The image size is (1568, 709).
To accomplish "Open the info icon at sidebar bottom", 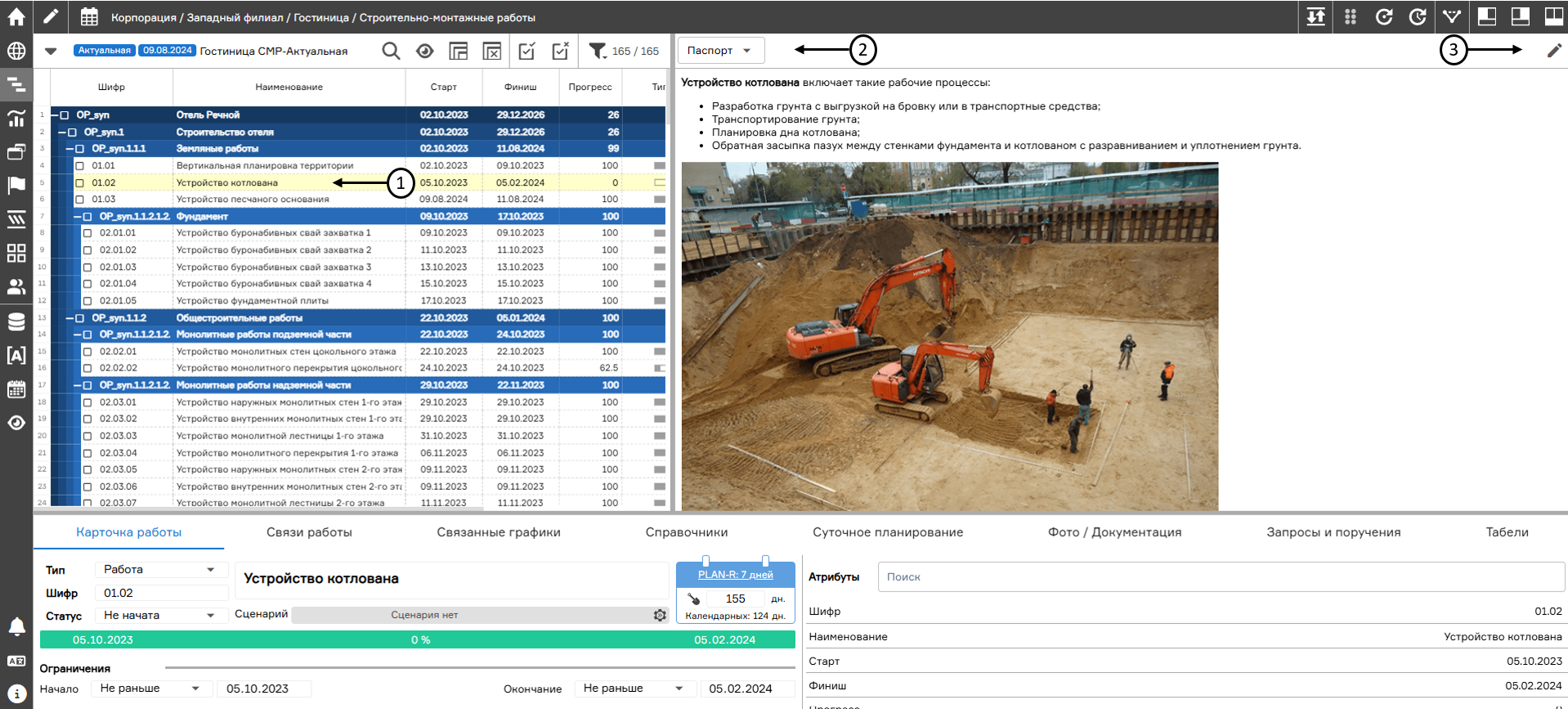I will (x=16, y=693).
